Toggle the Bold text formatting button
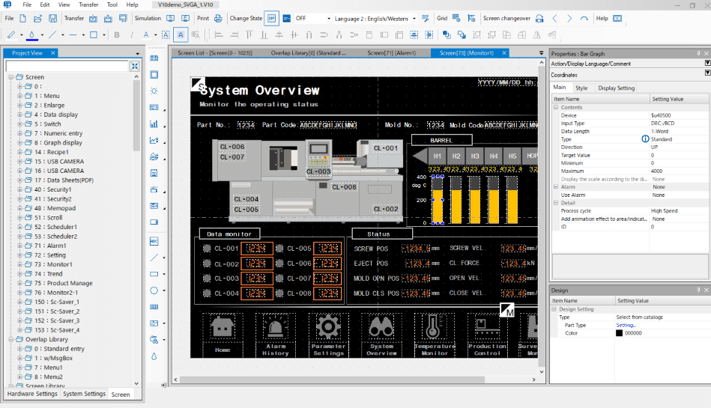The width and height of the screenshot is (711, 408). [x=117, y=35]
